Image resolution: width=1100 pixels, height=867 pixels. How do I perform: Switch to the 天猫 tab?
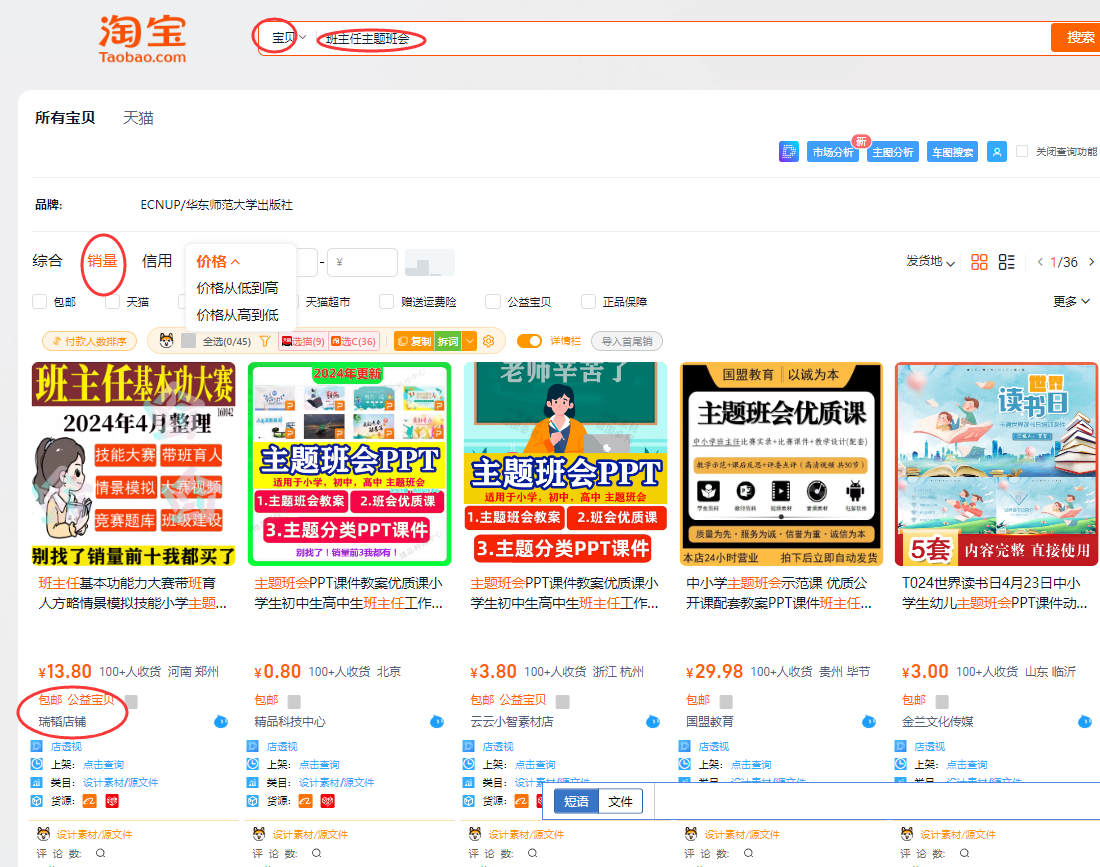(x=138, y=118)
